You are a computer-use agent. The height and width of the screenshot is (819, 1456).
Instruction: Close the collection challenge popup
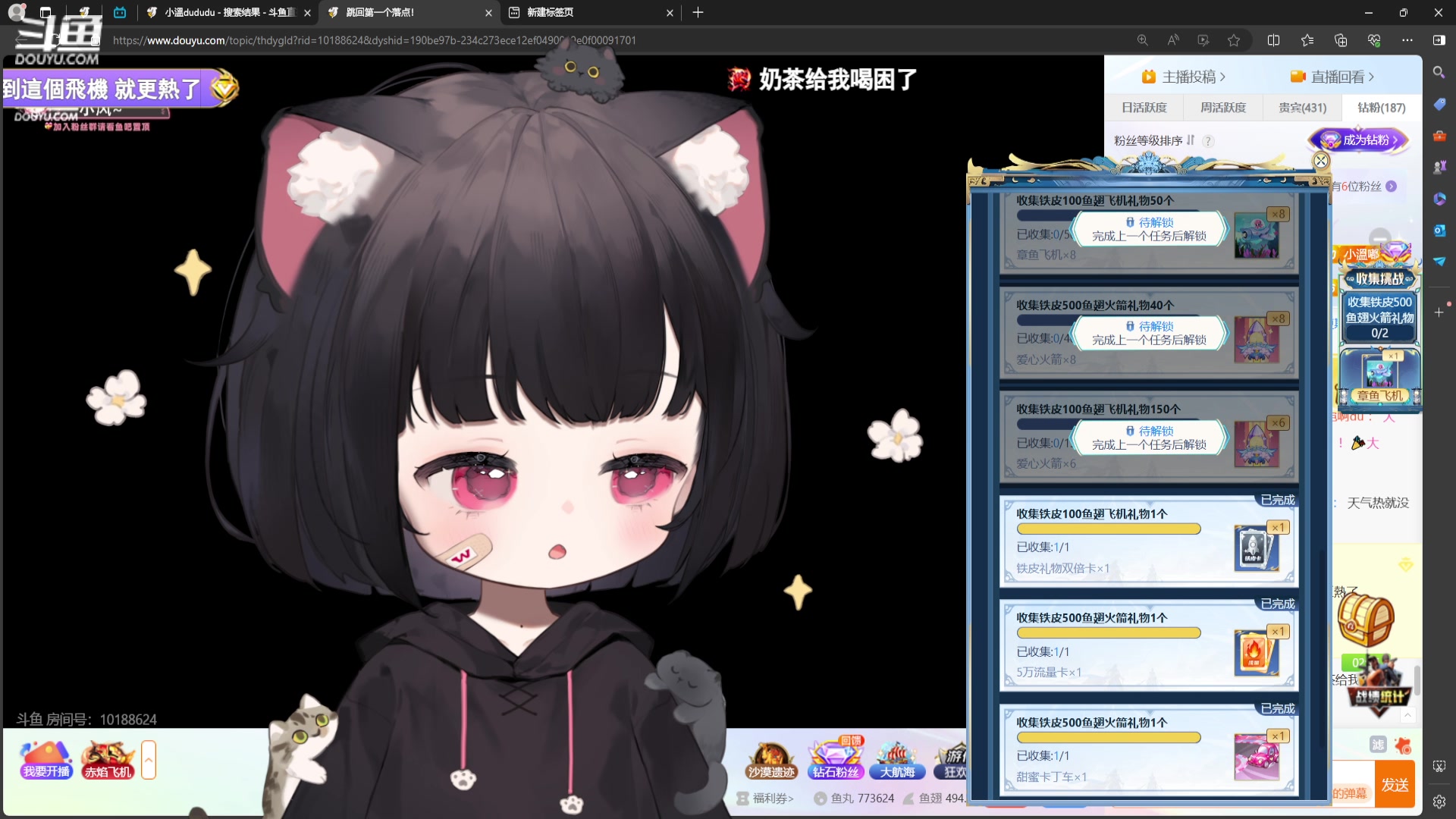coord(1321,161)
